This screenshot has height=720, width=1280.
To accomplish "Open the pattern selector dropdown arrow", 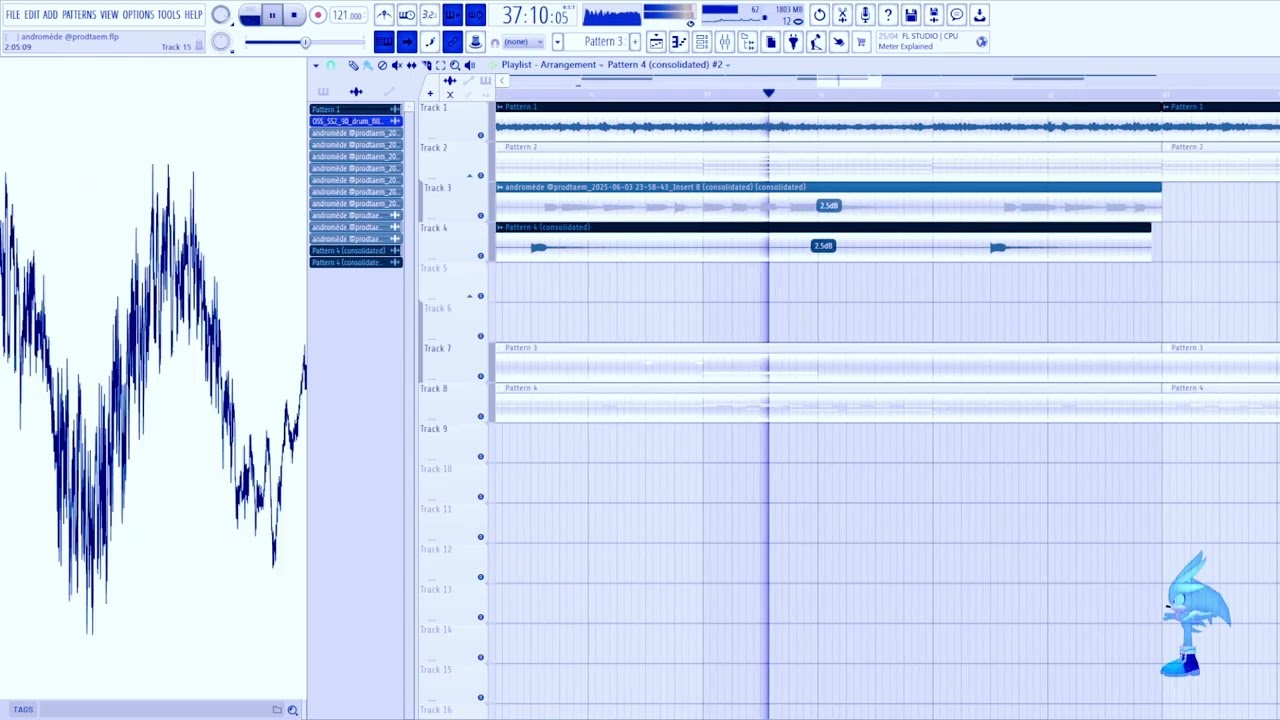I will tap(557, 42).
